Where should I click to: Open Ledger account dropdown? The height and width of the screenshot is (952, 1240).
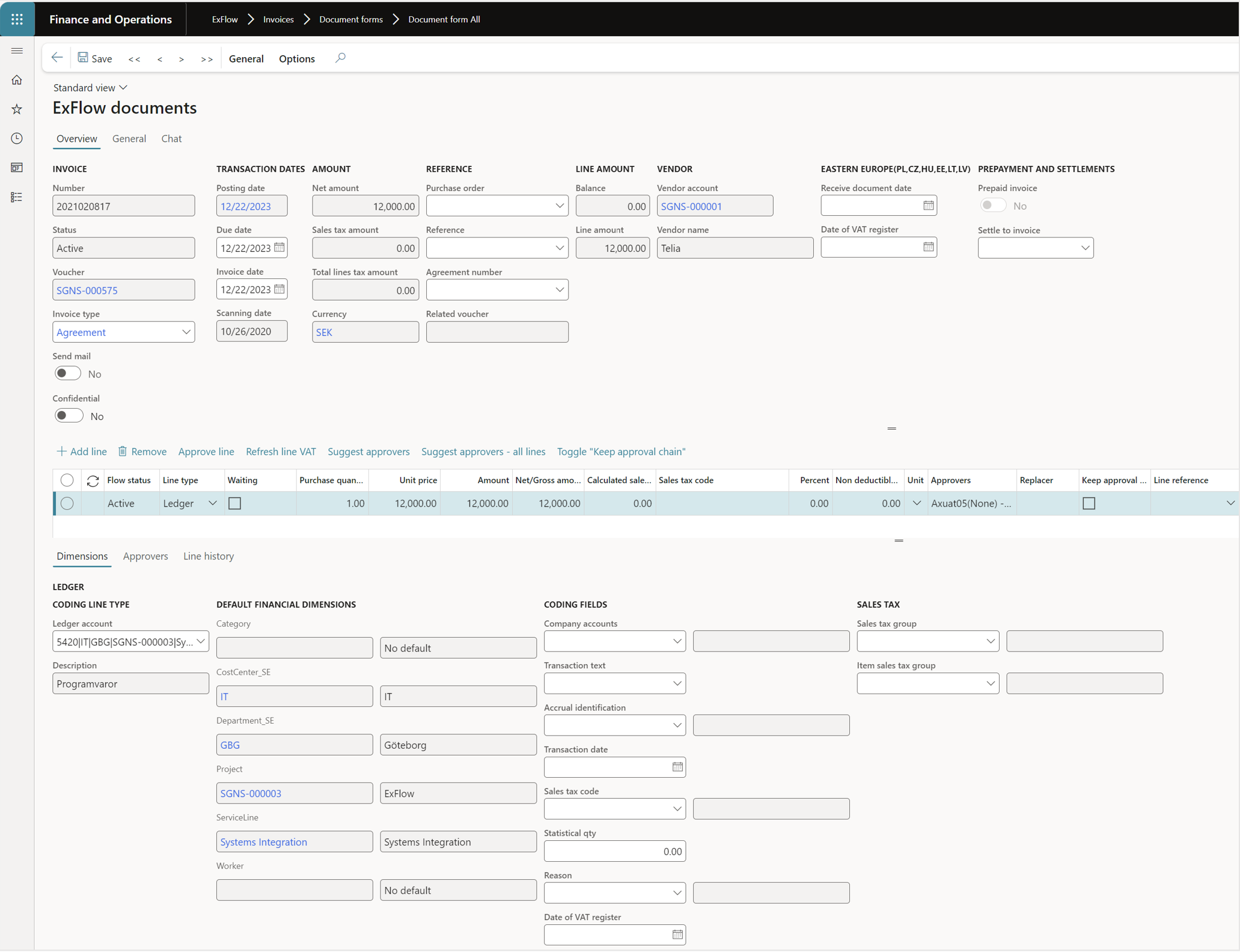pyautogui.click(x=201, y=641)
